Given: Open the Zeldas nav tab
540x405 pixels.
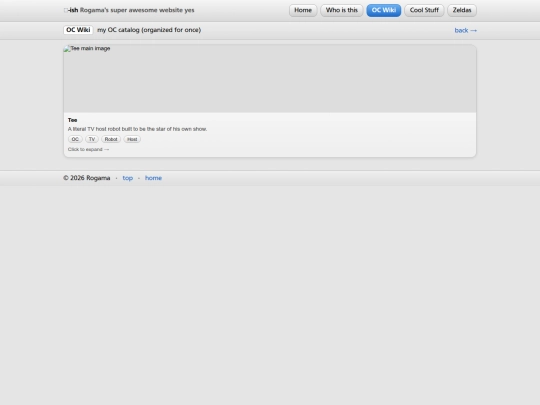Looking at the screenshot, I should [x=462, y=10].
